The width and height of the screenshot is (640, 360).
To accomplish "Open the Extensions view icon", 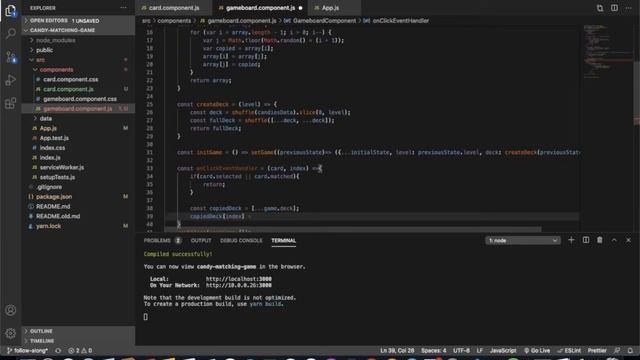I will tap(11, 103).
